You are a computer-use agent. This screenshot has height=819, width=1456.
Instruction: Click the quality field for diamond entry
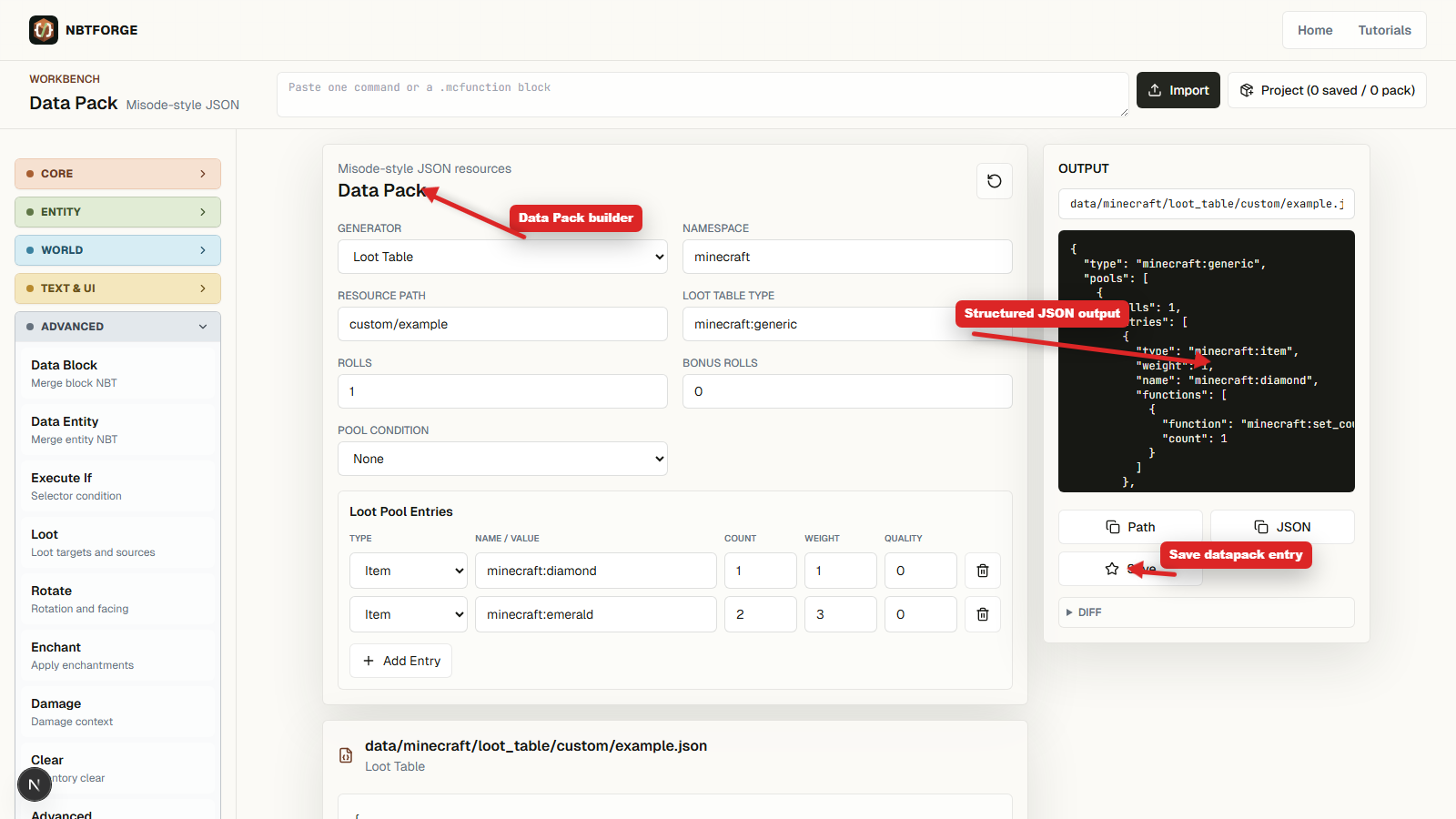pos(921,571)
